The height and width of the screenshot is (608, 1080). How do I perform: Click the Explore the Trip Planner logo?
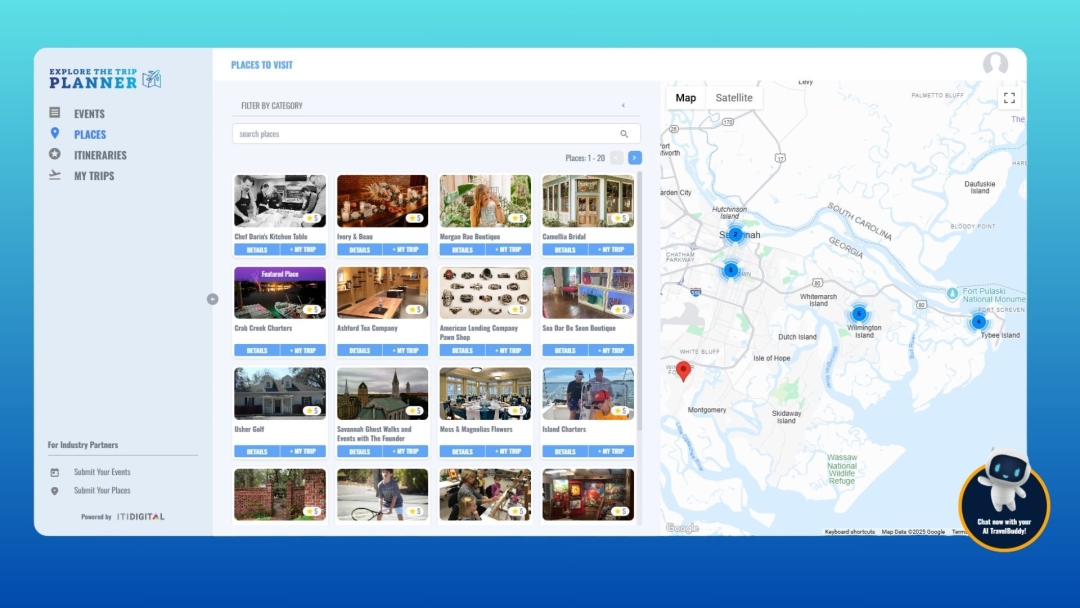click(105, 79)
